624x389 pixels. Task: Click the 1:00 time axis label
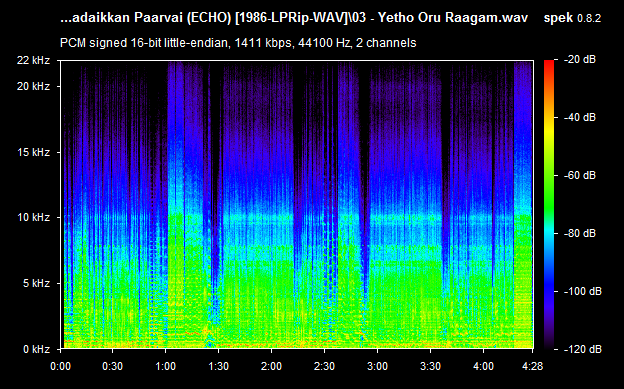tap(166, 366)
